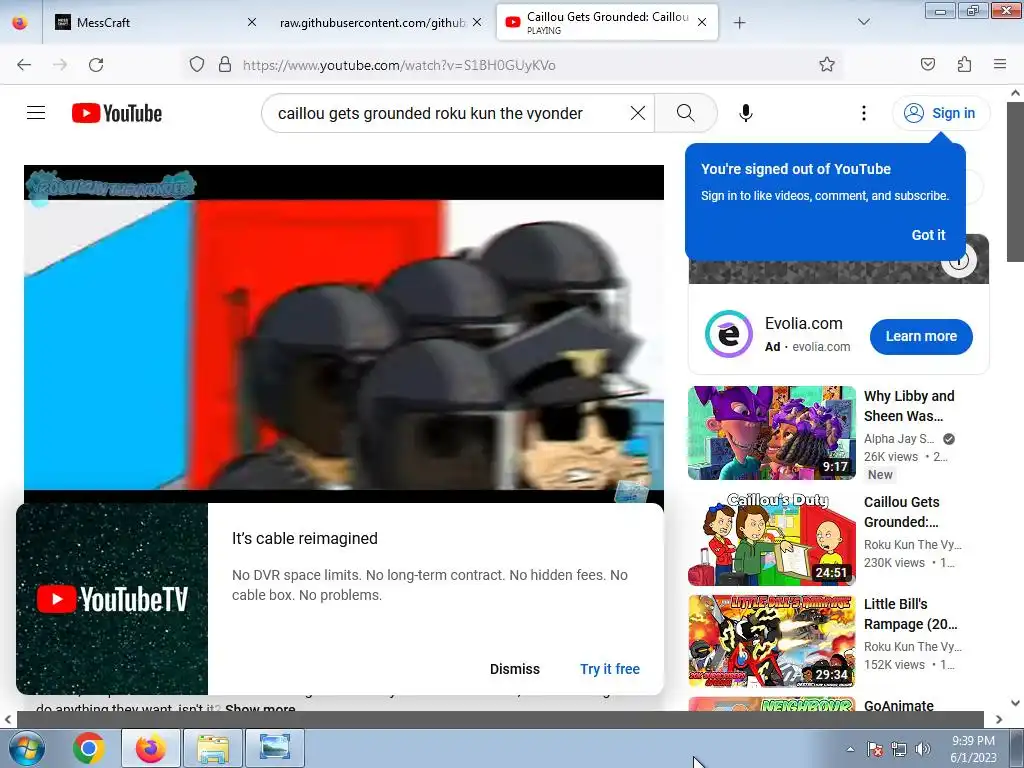Open Why Libby and Sheen video thumbnail
Image resolution: width=1024 pixels, height=768 pixels.
coord(771,433)
